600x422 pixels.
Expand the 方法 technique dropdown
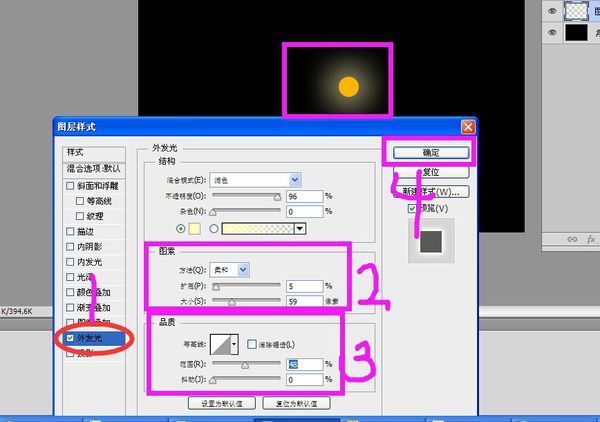coord(243,269)
